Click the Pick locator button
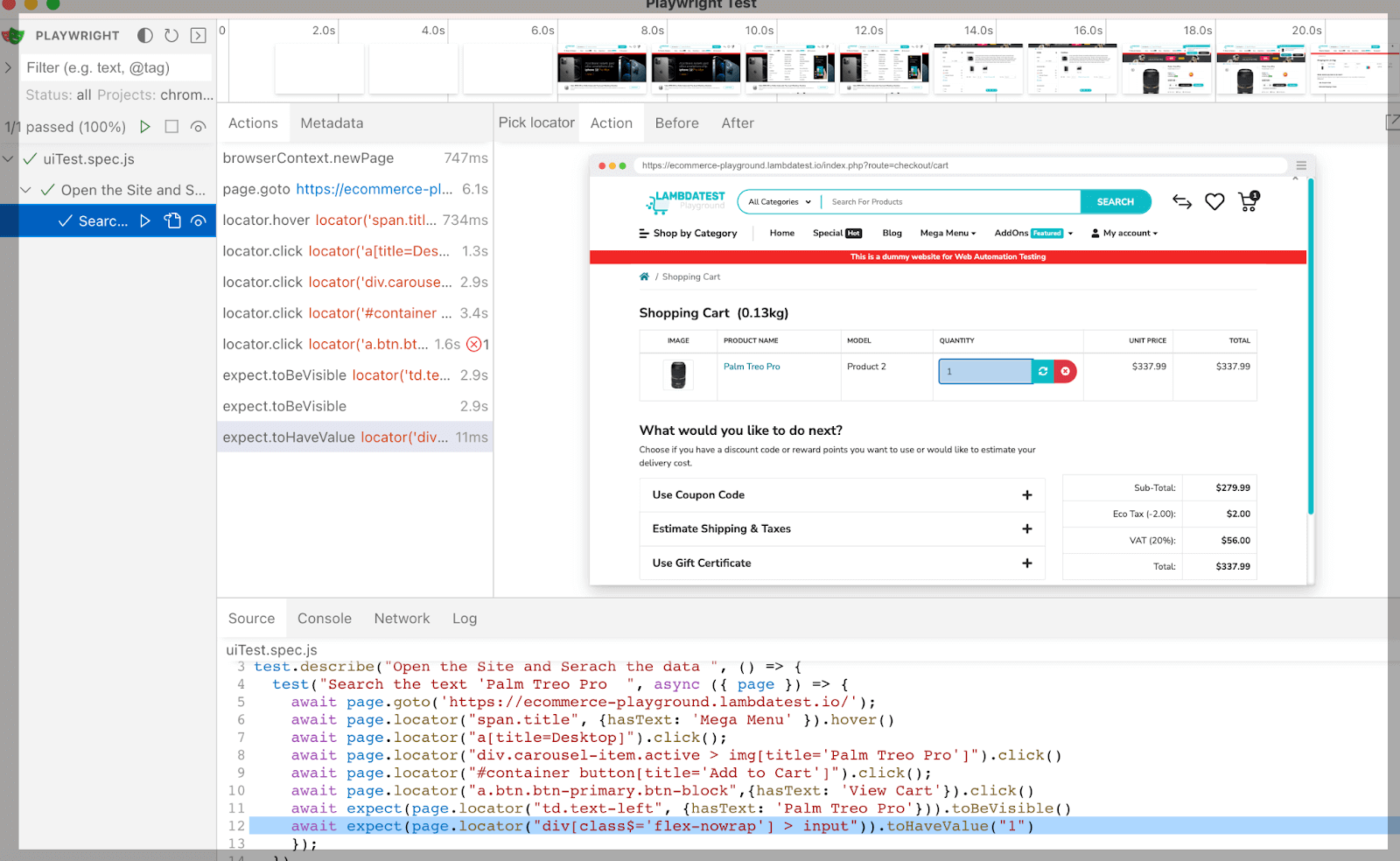 coord(536,123)
